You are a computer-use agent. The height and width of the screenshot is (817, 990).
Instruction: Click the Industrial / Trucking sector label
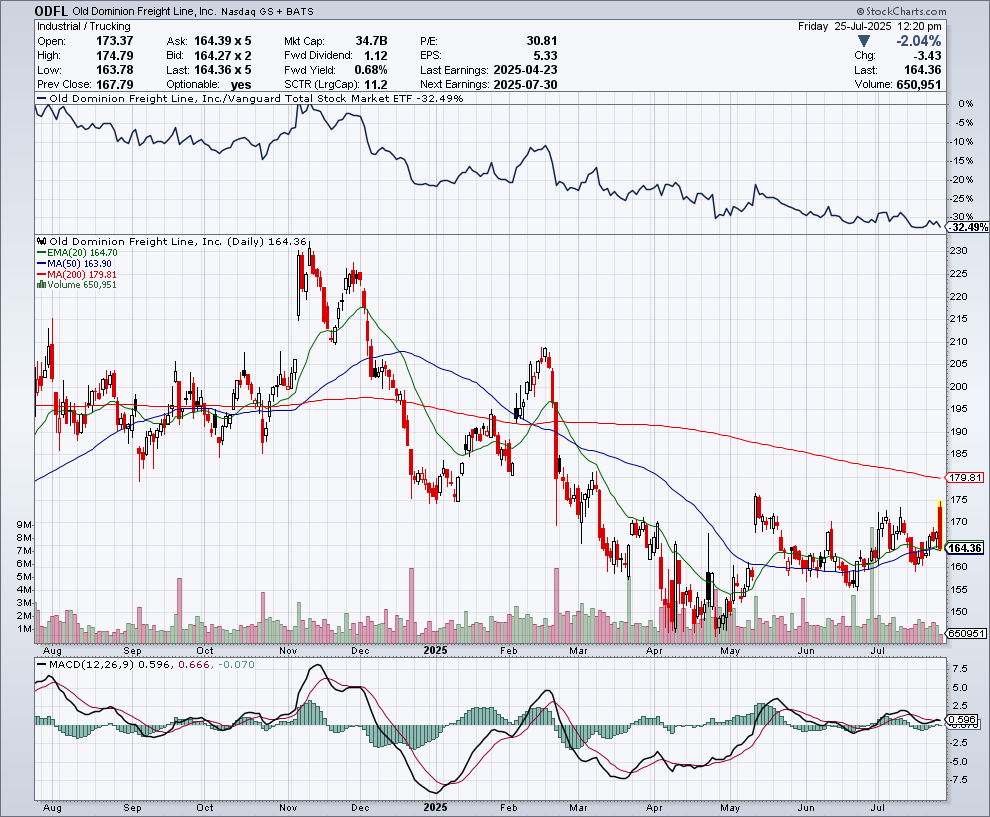[x=83, y=27]
